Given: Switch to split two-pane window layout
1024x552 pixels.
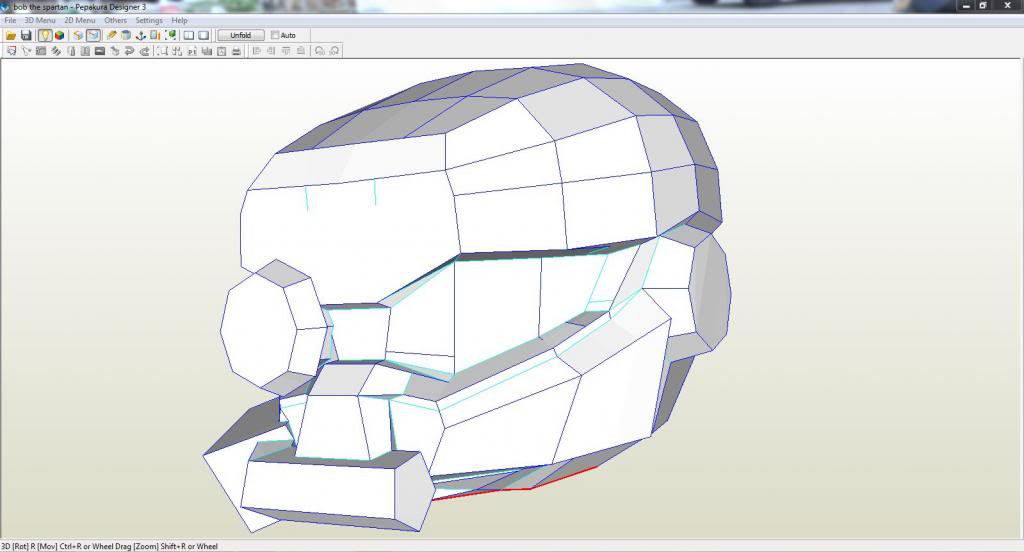Looking at the screenshot, I should (189, 35).
